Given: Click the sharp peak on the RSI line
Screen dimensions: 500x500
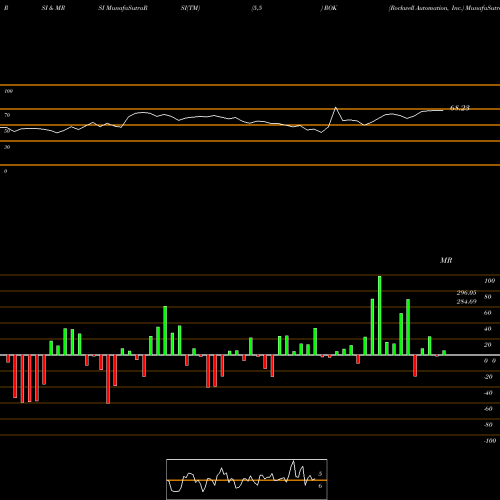Looking at the screenshot, I should (335, 108).
